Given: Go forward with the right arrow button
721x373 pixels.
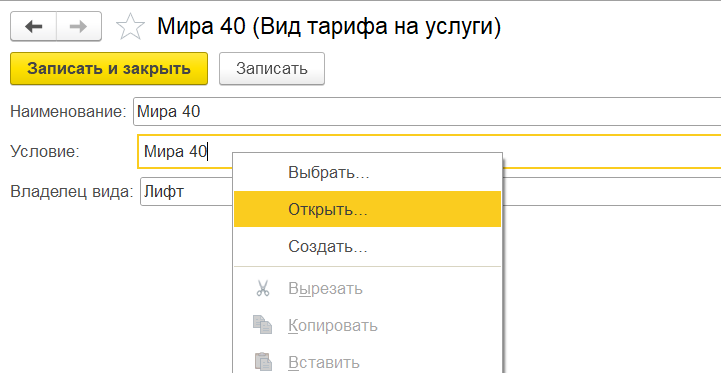Looking at the screenshot, I should tap(79, 27).
